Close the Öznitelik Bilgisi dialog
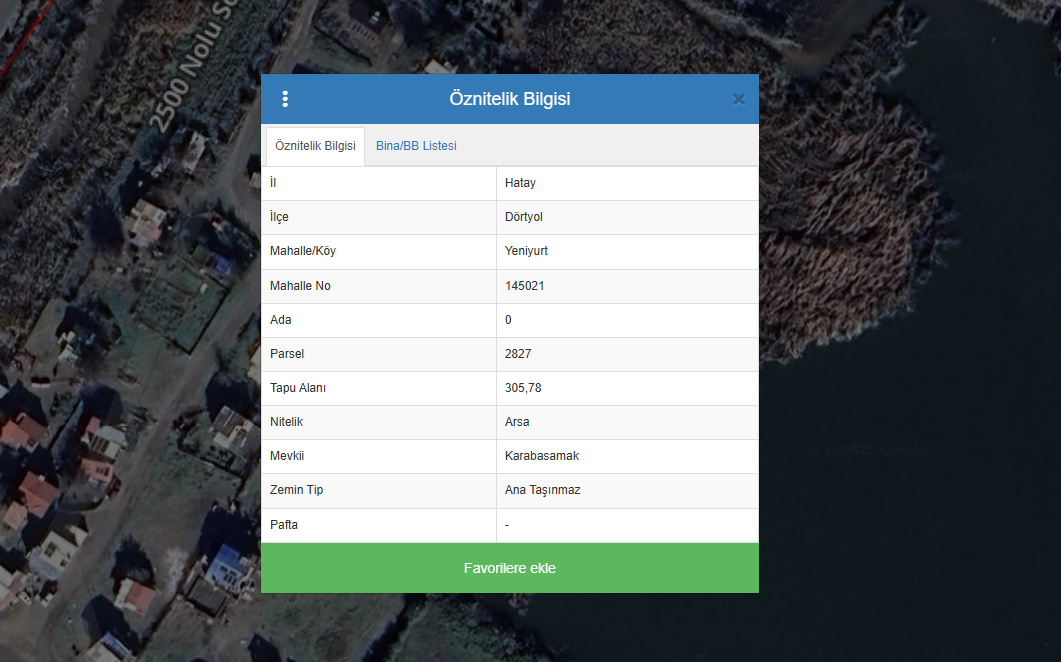1061x662 pixels. [738, 99]
